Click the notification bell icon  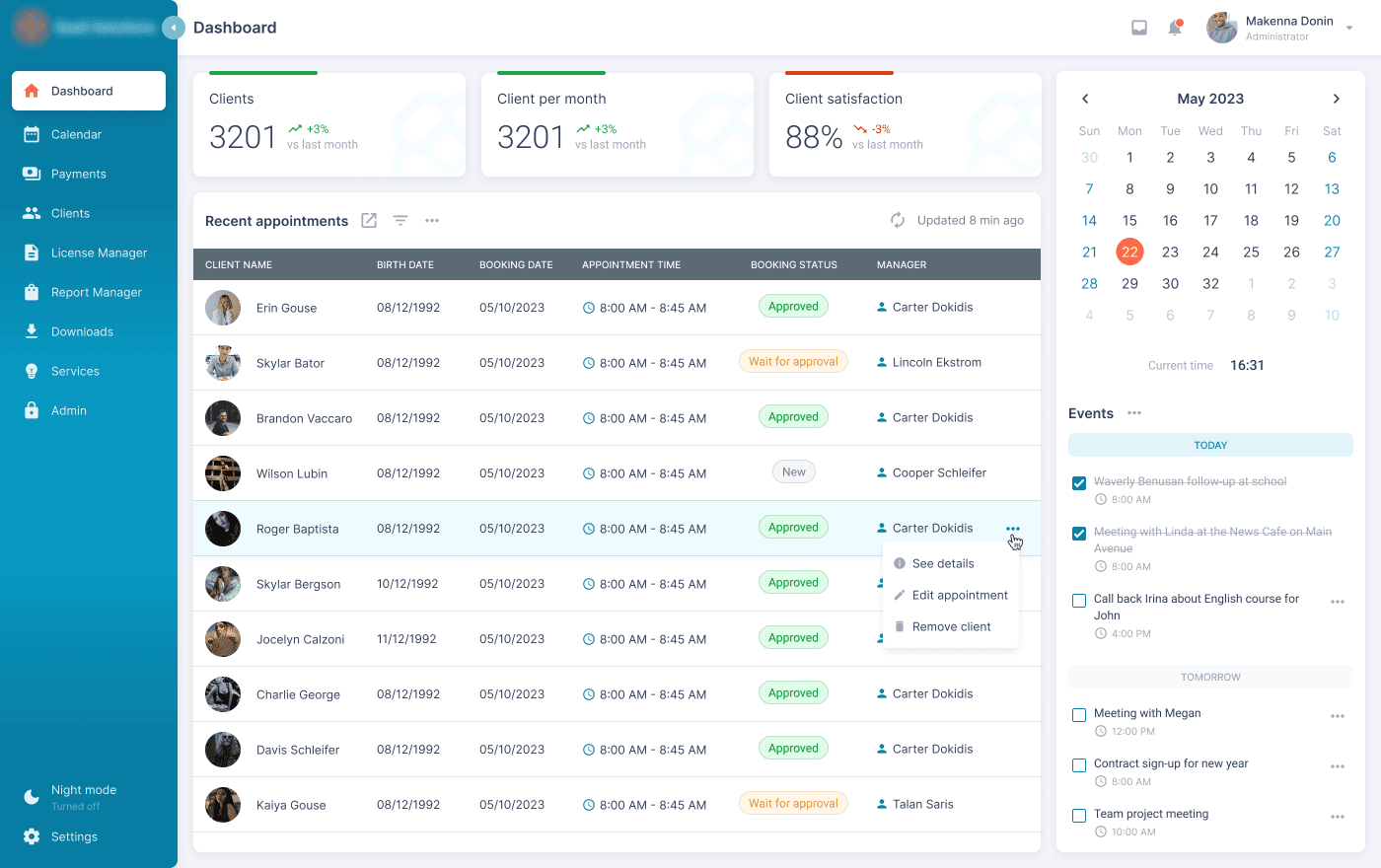[x=1175, y=28]
